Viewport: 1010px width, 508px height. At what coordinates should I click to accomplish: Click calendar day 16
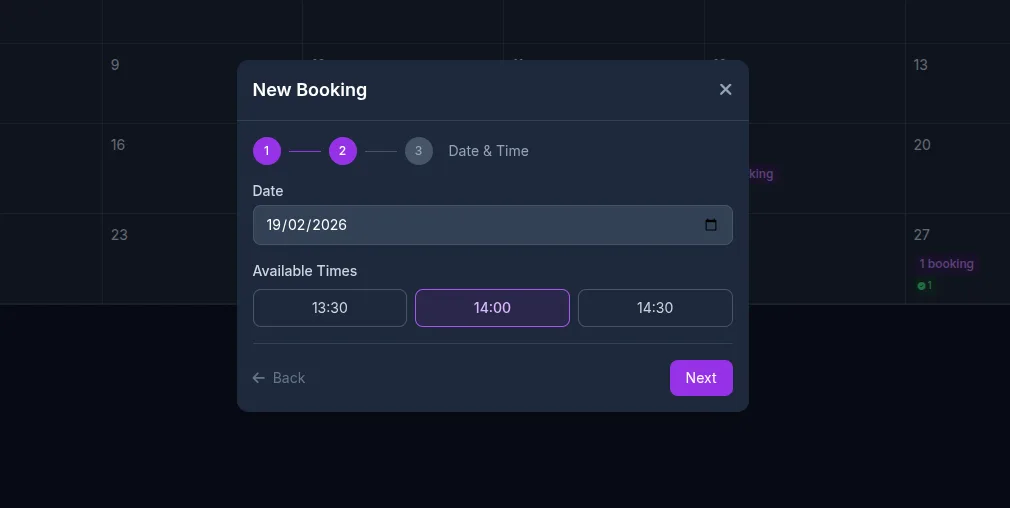[118, 145]
